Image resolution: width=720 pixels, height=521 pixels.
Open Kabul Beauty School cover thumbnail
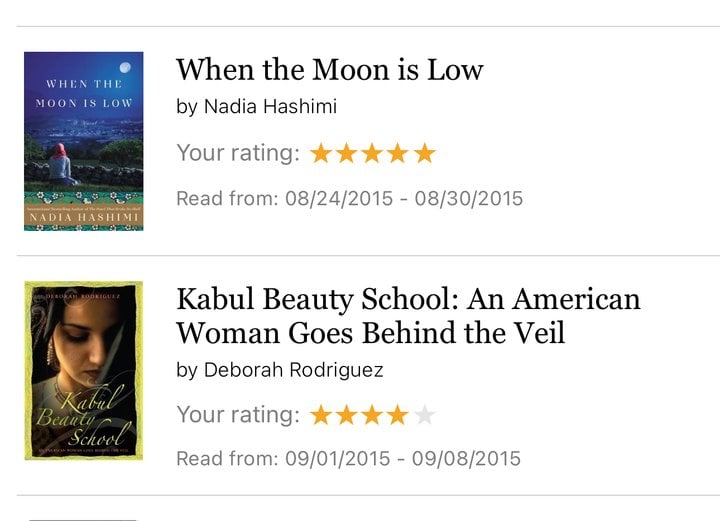click(84, 370)
